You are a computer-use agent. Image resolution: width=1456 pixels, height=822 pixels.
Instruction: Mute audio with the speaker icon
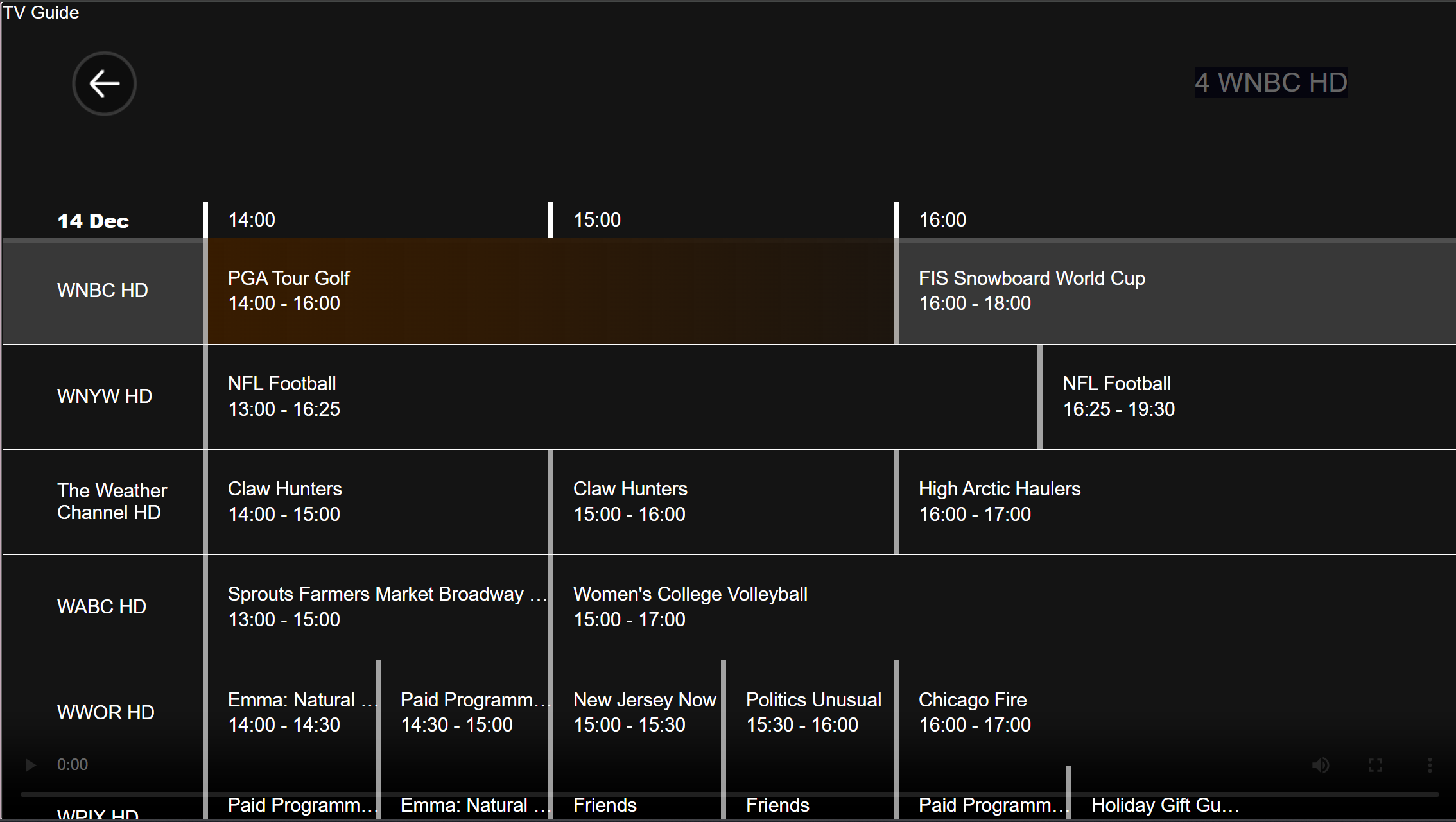coord(1321,764)
